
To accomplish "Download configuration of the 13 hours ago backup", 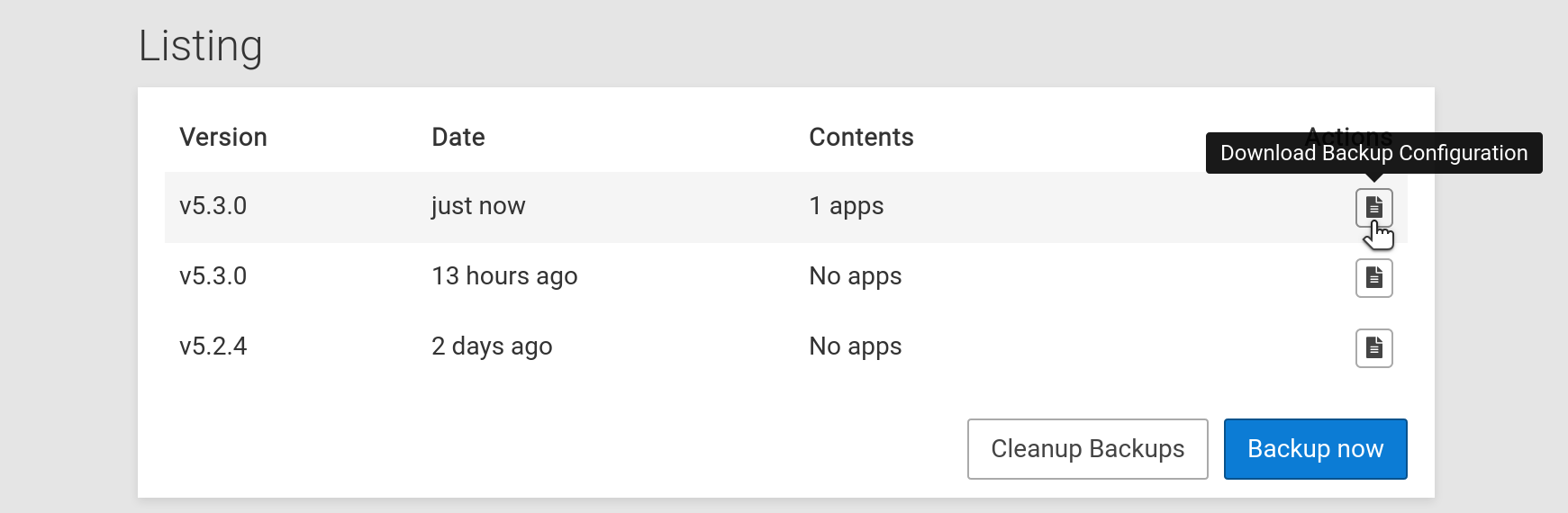I will click(x=1373, y=277).
